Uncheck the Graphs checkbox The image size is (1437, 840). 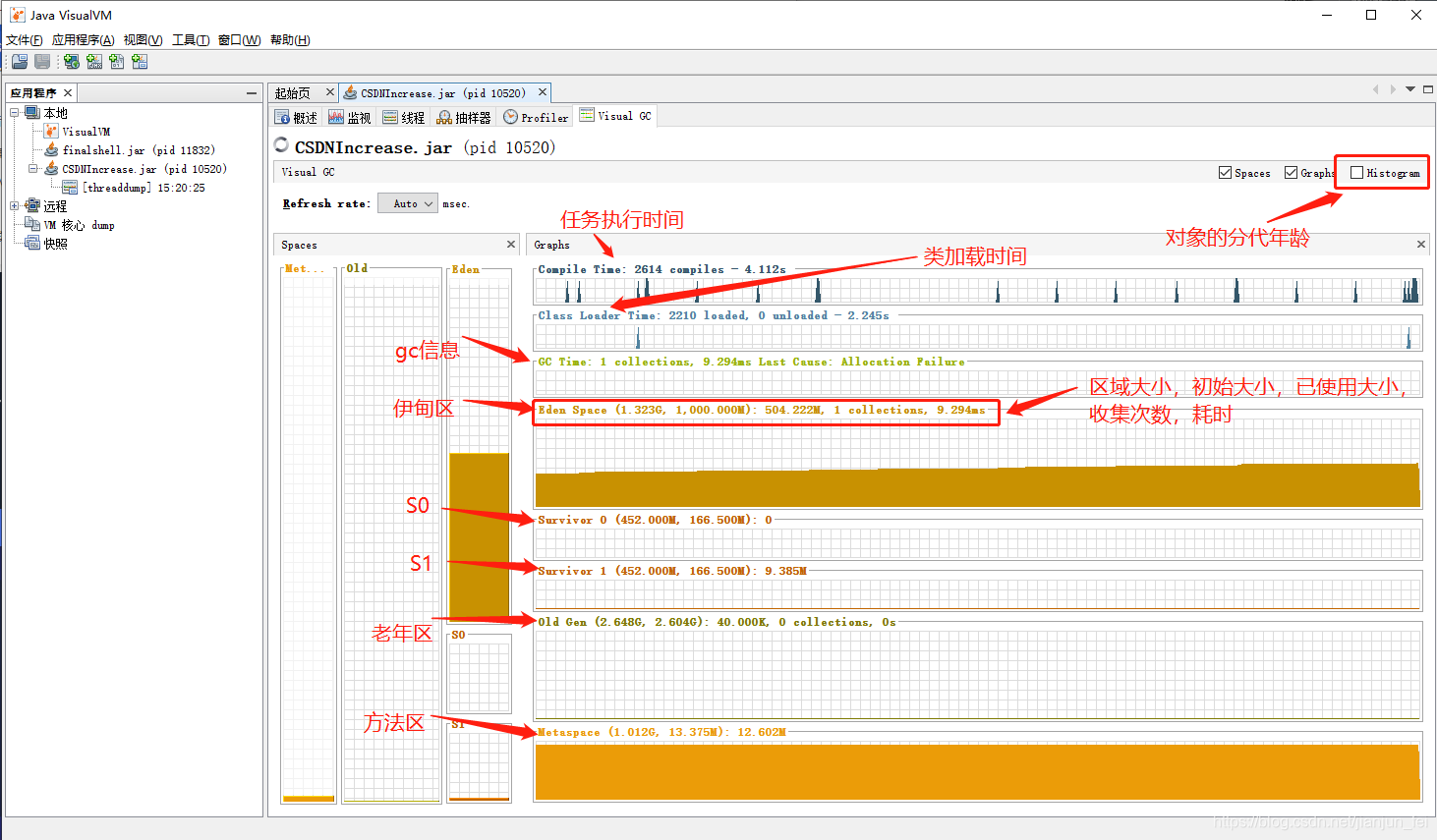coord(1291,173)
